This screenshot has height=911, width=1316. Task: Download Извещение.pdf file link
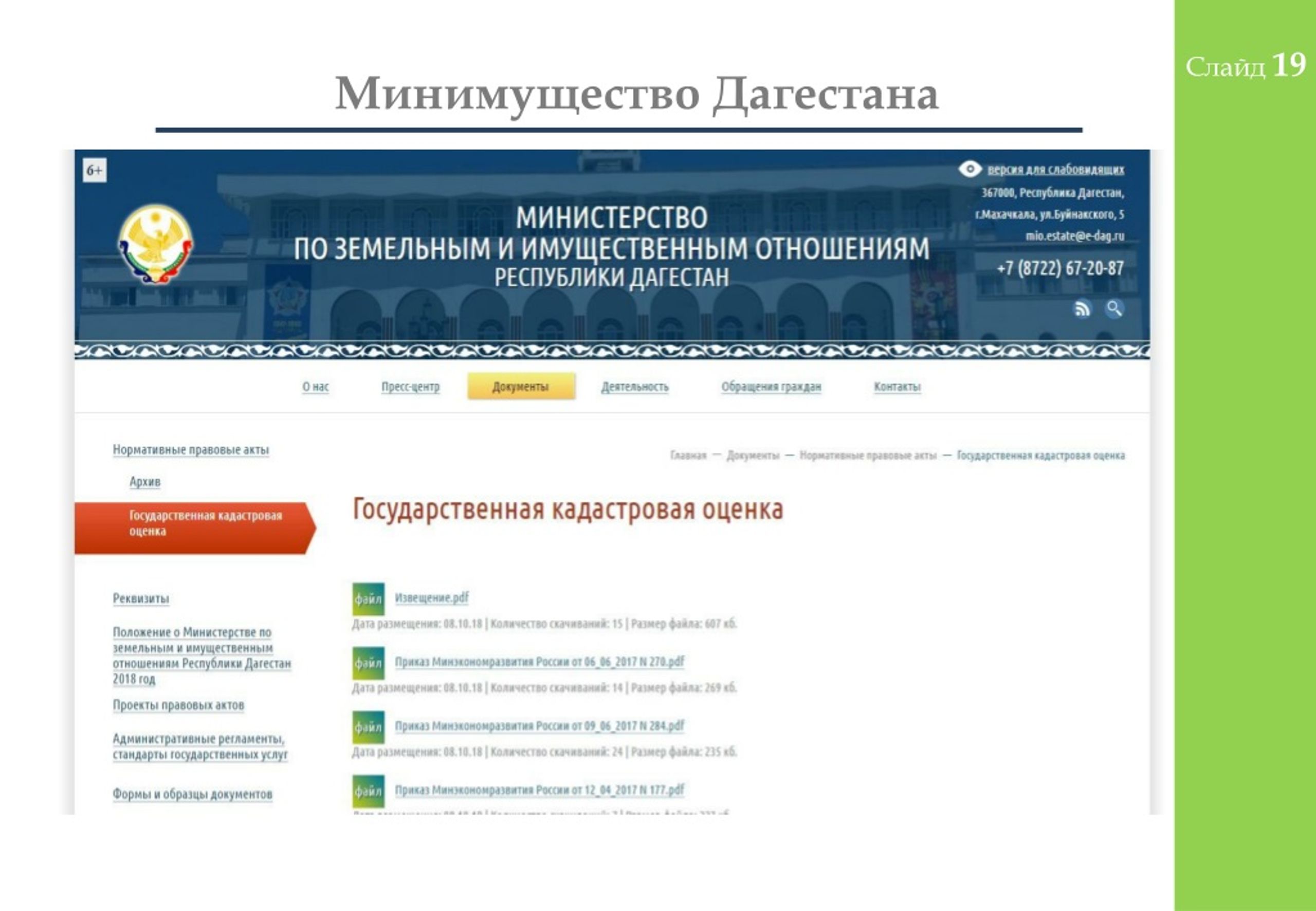pos(431,597)
